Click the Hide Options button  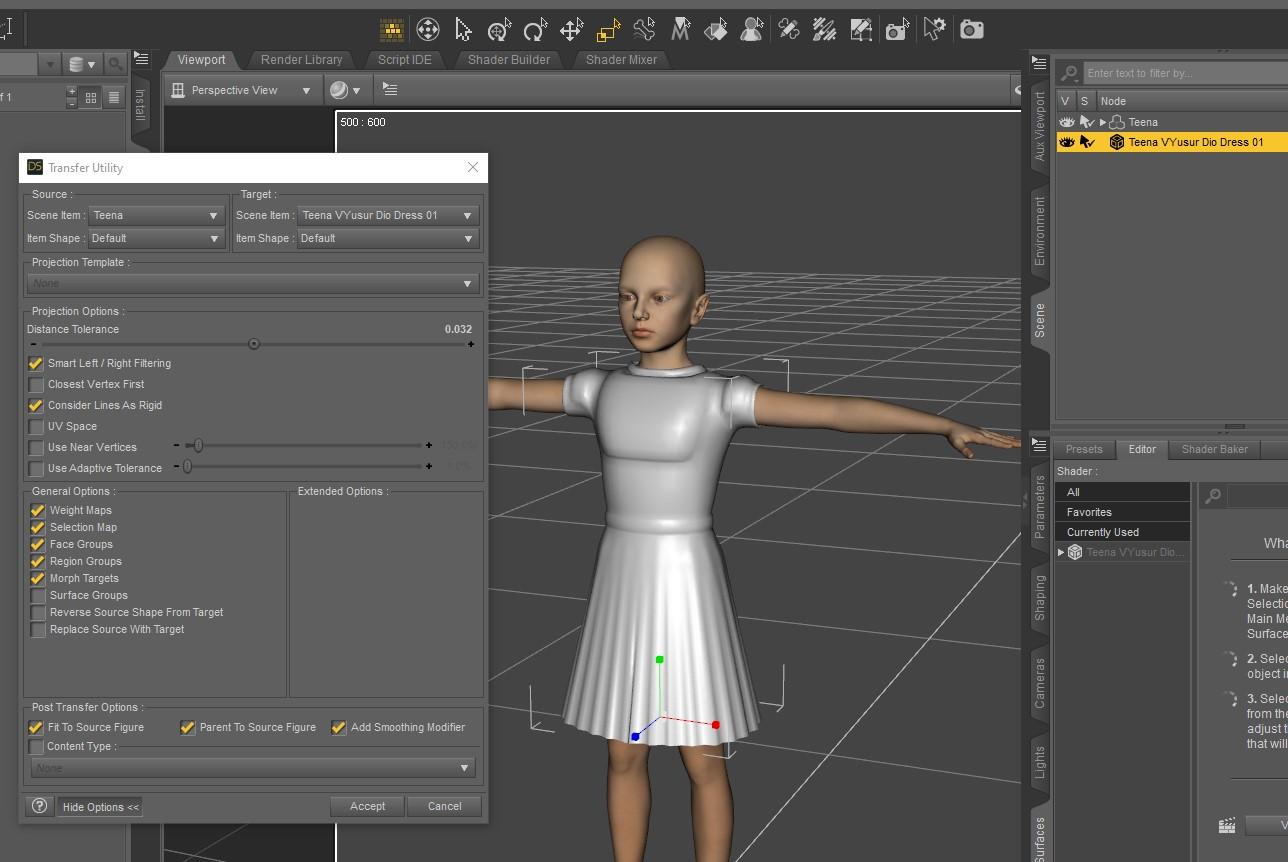coord(101,807)
